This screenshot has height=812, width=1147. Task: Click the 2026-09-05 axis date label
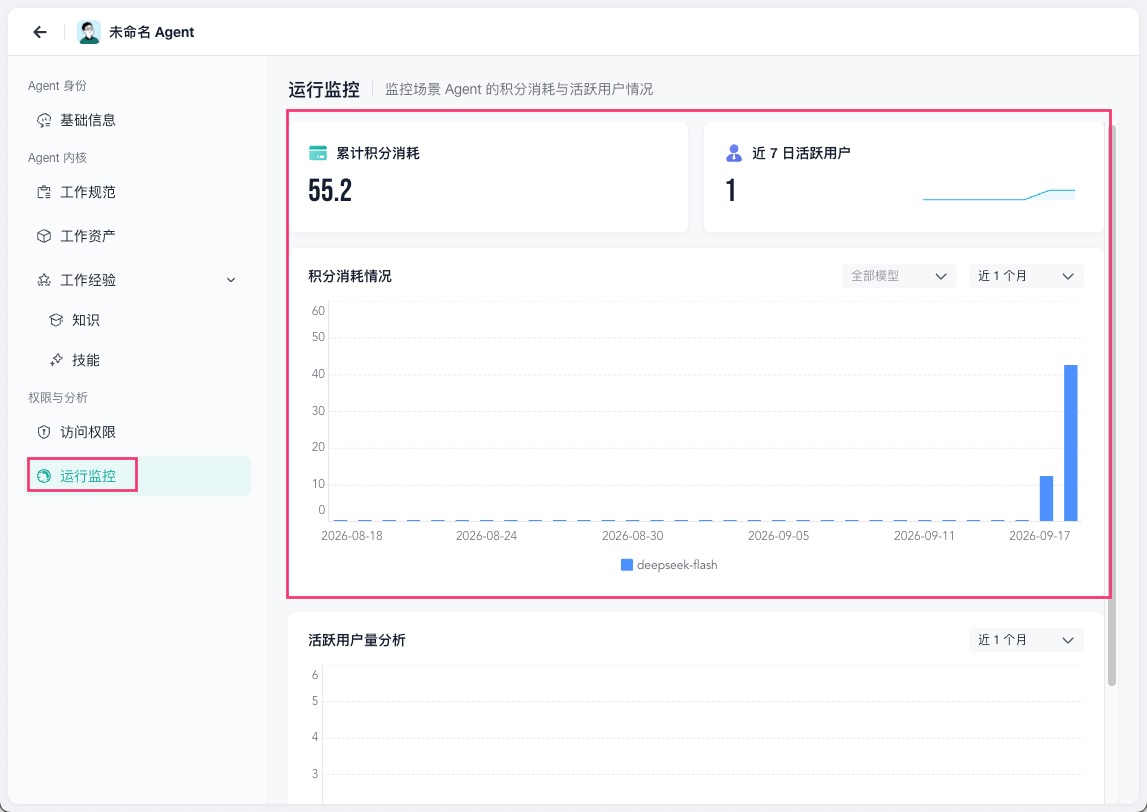[x=778, y=536]
